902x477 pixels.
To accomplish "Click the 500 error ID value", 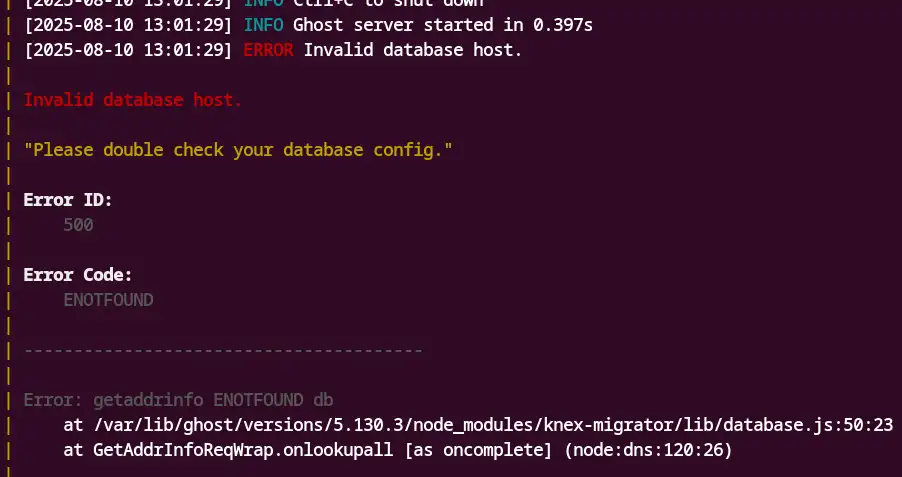I will [78, 225].
